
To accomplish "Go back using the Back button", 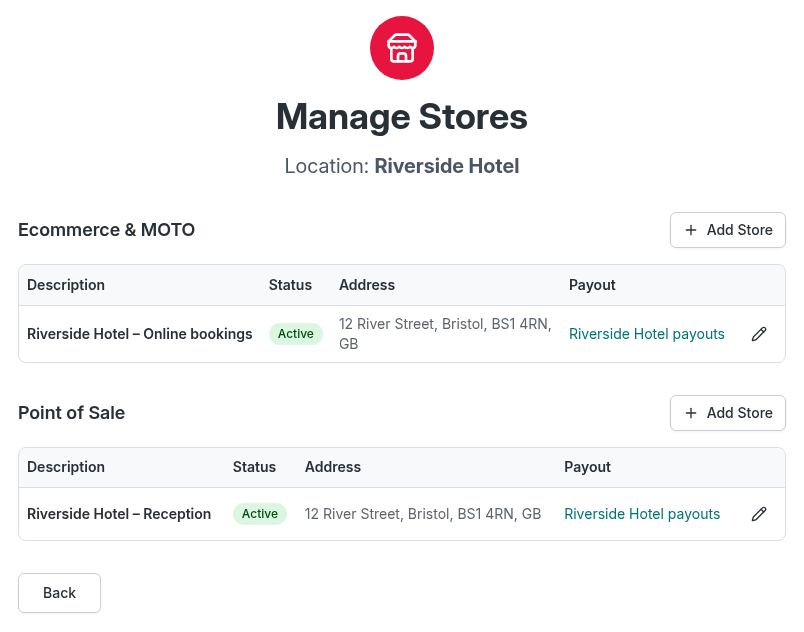I will pyautogui.click(x=59, y=593).
